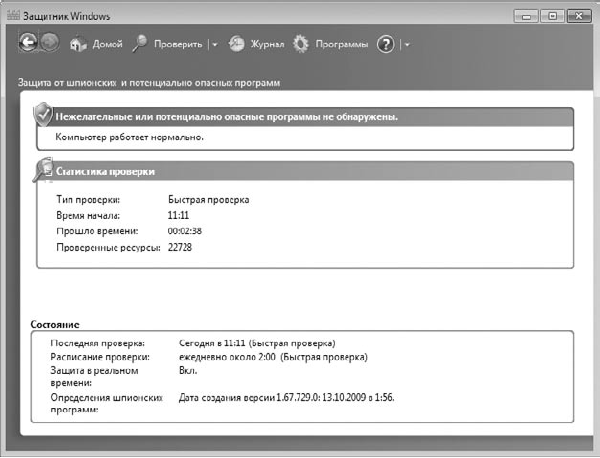The image size is (600, 458).
Task: Click the magnifier icon beside Проверить
Action: (x=140, y=44)
